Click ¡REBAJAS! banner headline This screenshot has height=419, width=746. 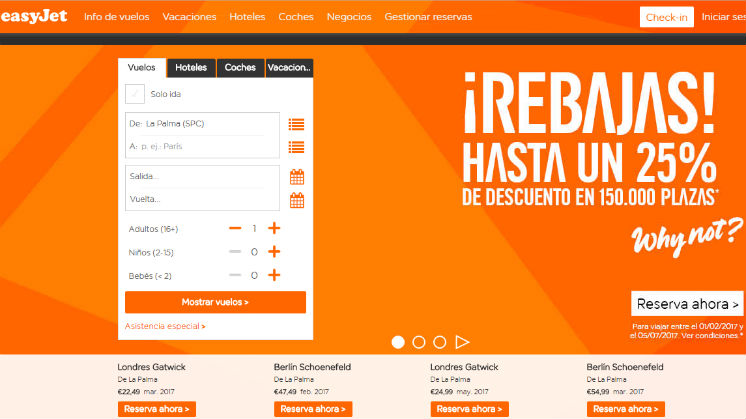point(589,103)
